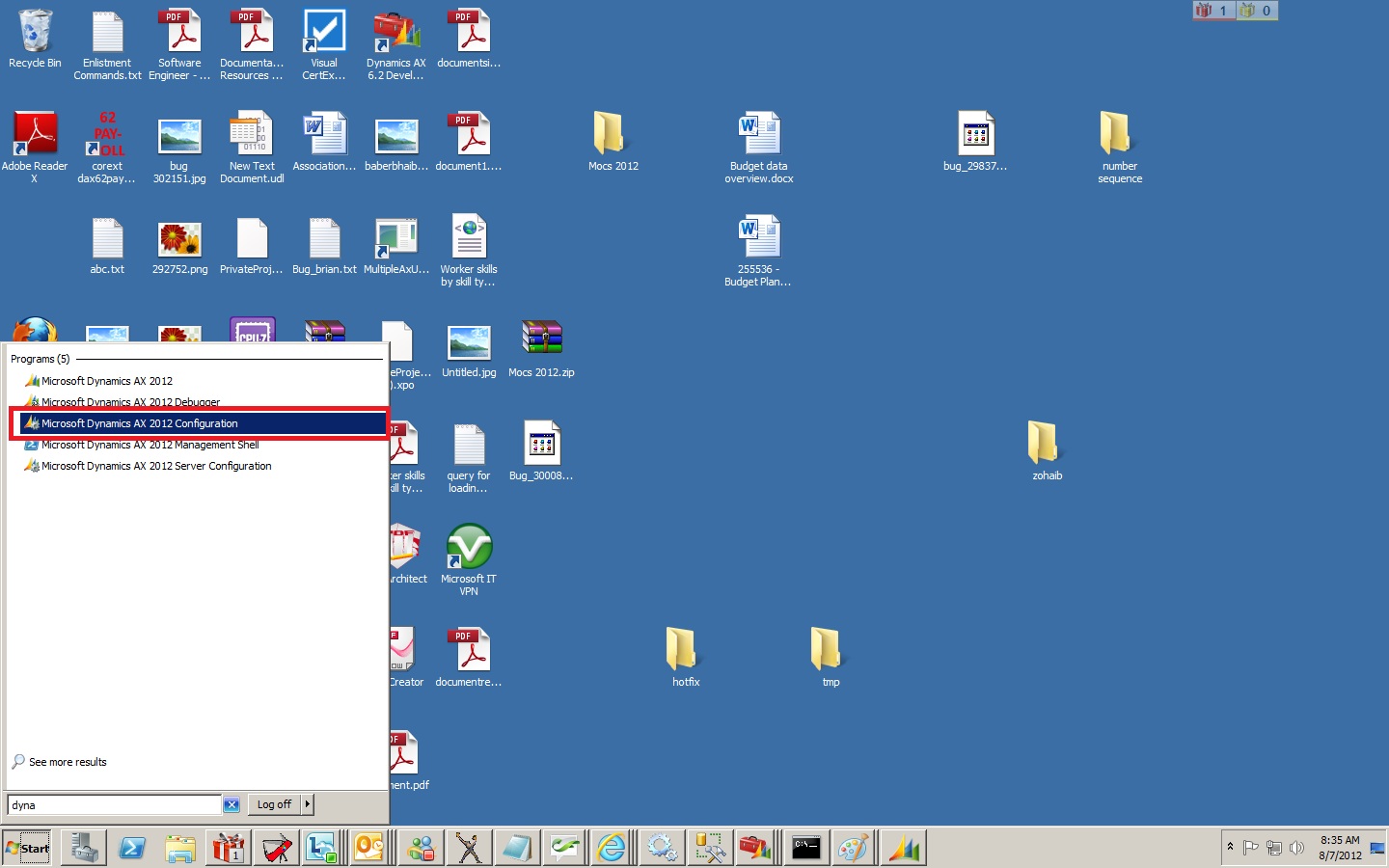Open Outlook from the taskbar

[x=370, y=849]
